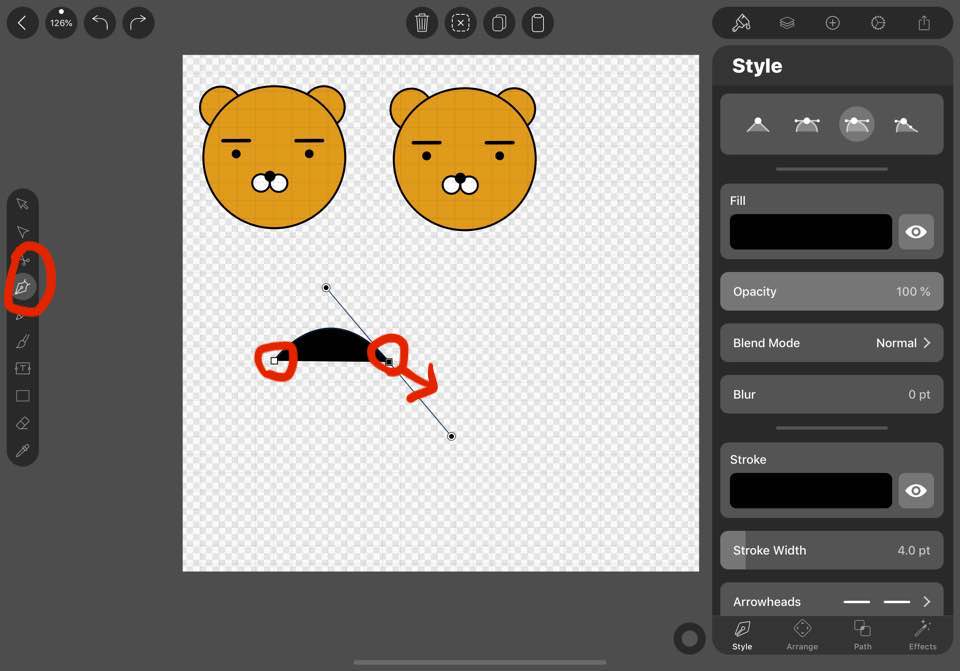Click the Stroke label
Viewport: 960px width, 671px height.
(x=748, y=460)
